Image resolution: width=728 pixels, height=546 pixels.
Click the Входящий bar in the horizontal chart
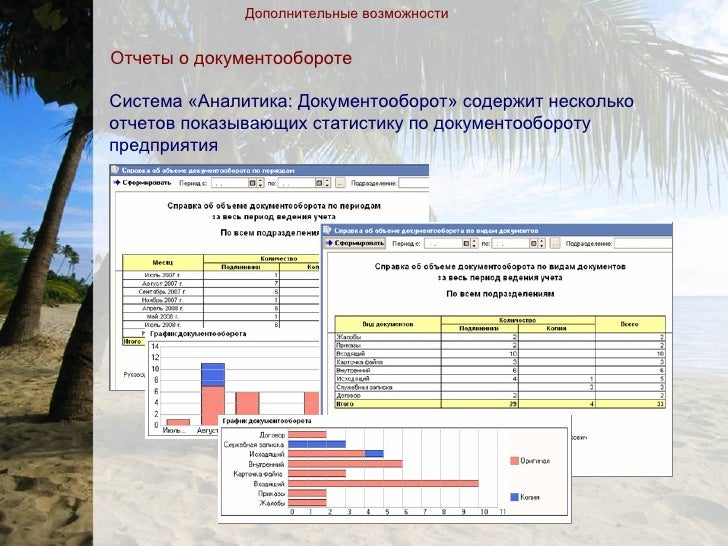point(384,483)
